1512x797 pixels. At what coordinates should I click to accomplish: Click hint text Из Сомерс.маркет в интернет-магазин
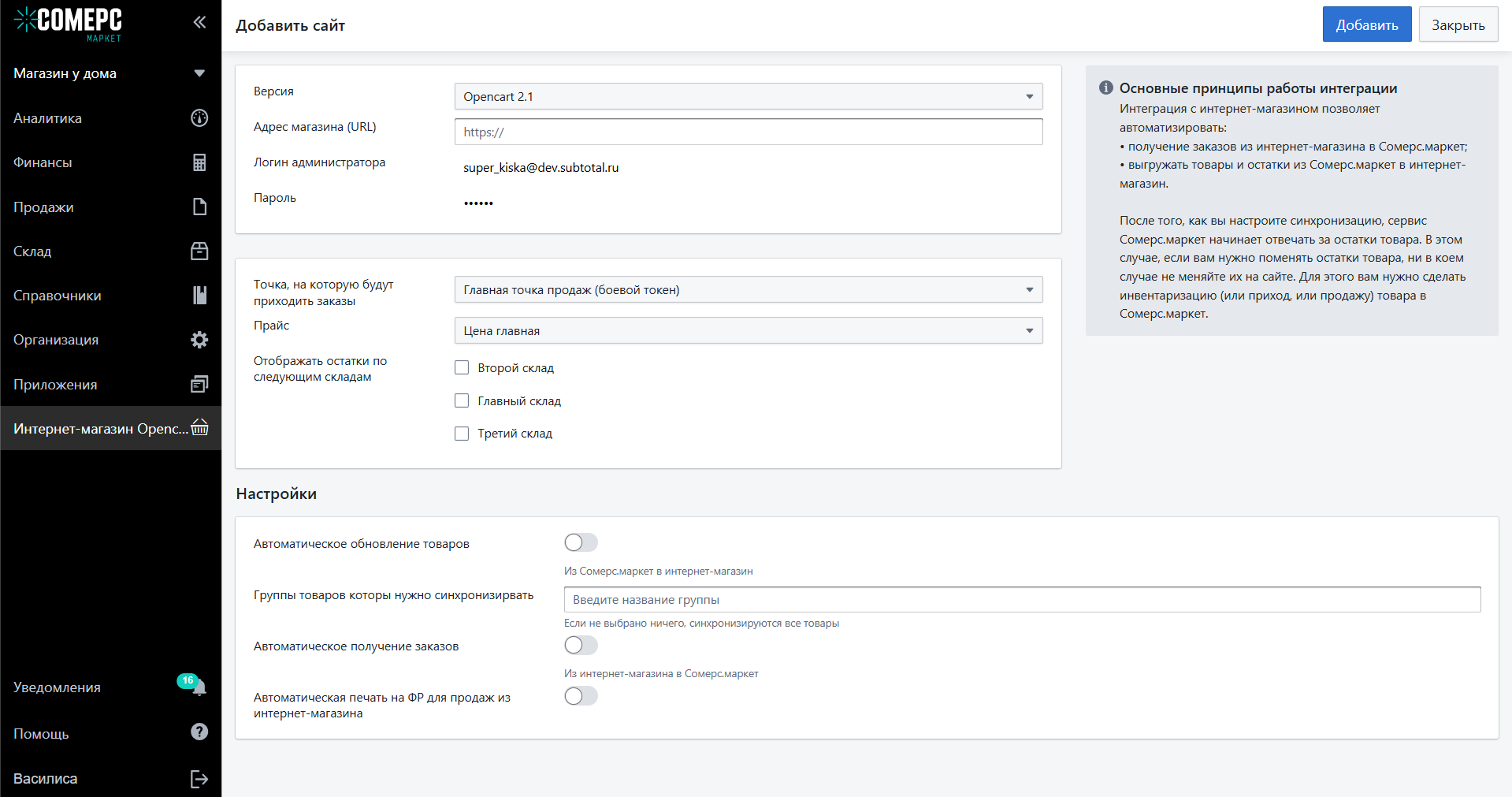[659, 571]
